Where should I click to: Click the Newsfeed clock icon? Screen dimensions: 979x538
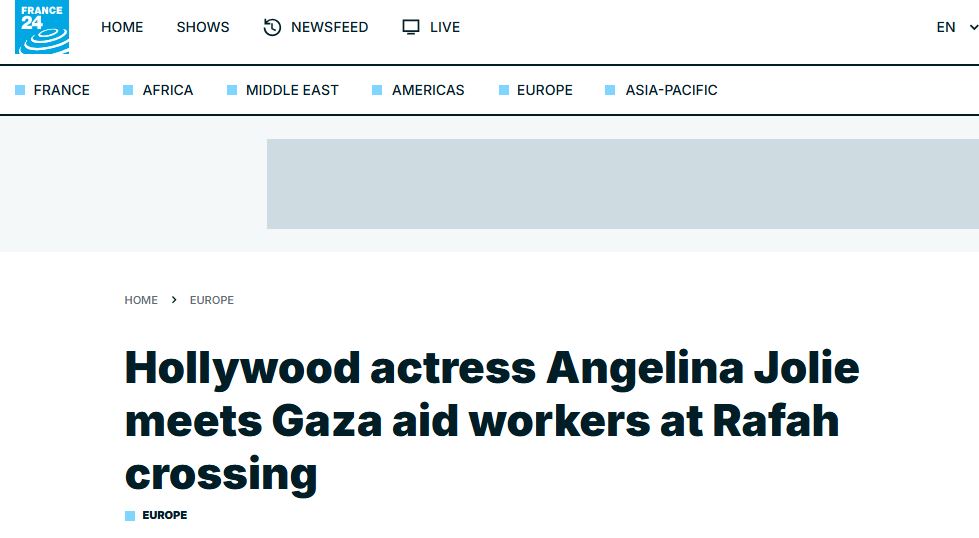coord(272,27)
